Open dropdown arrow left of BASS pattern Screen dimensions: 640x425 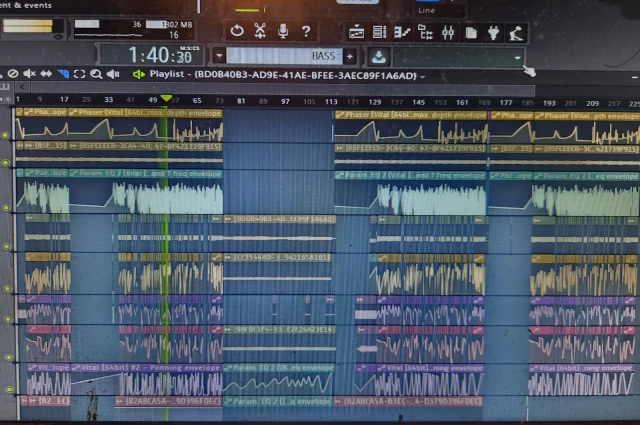click(218, 56)
